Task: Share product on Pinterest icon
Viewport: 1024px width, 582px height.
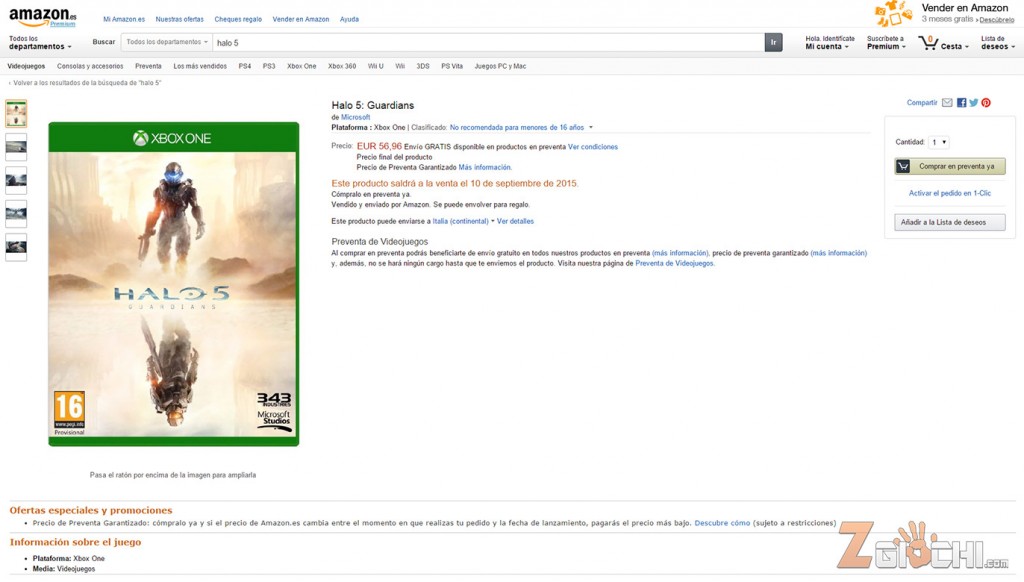Action: (x=986, y=103)
